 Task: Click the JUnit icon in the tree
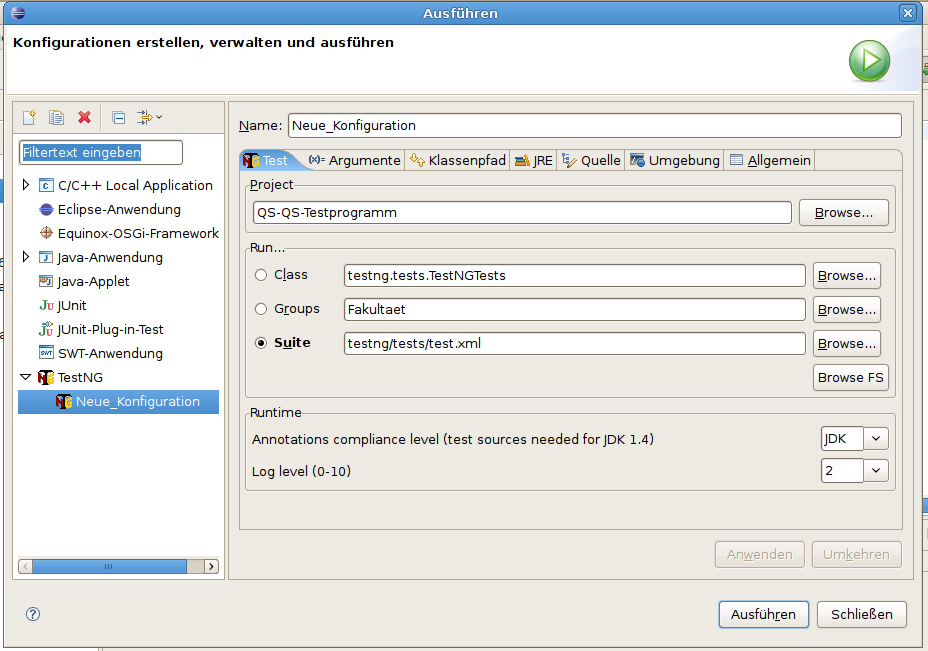coord(46,305)
